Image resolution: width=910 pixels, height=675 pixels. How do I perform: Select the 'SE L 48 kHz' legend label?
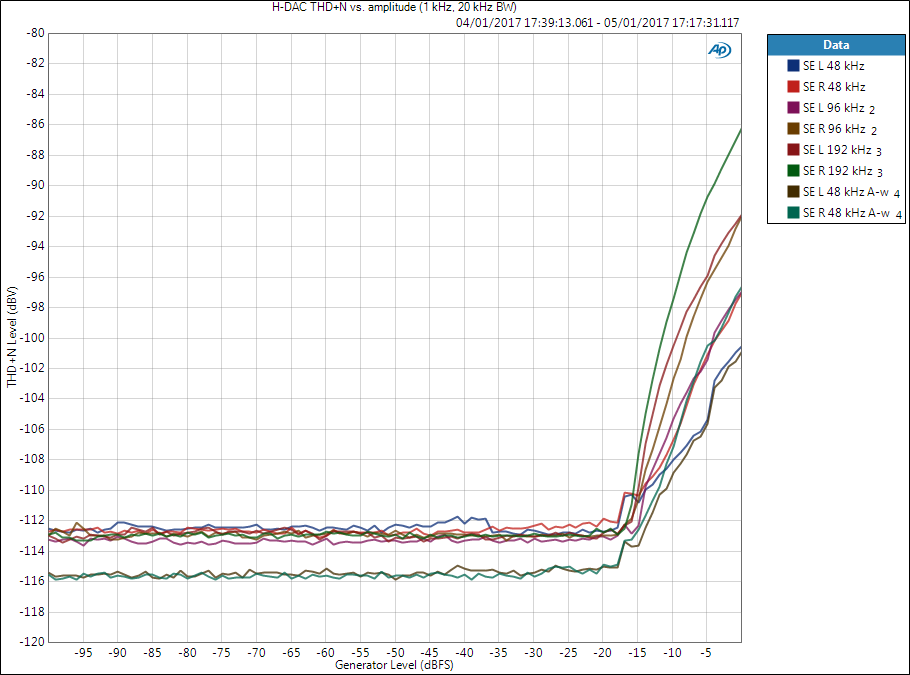click(833, 66)
